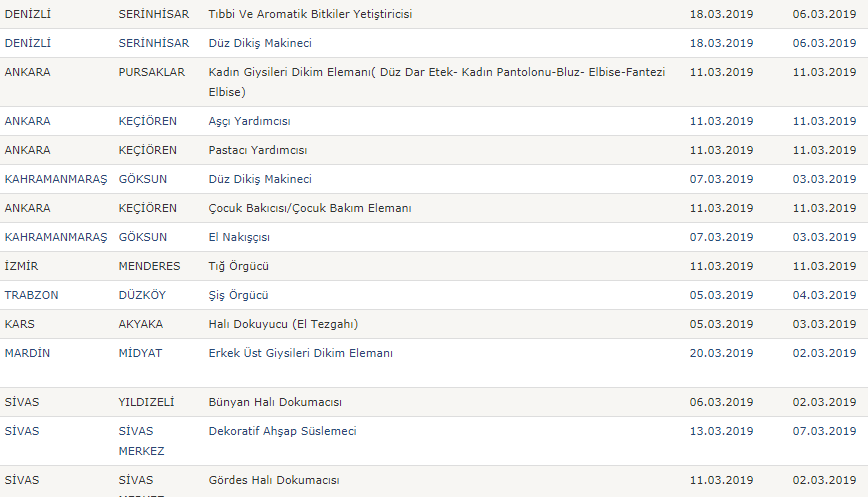Image resolution: width=868 pixels, height=497 pixels.
Task: Open Halı Dokuyucu (El Tezgahı) listing
Action: [283, 324]
